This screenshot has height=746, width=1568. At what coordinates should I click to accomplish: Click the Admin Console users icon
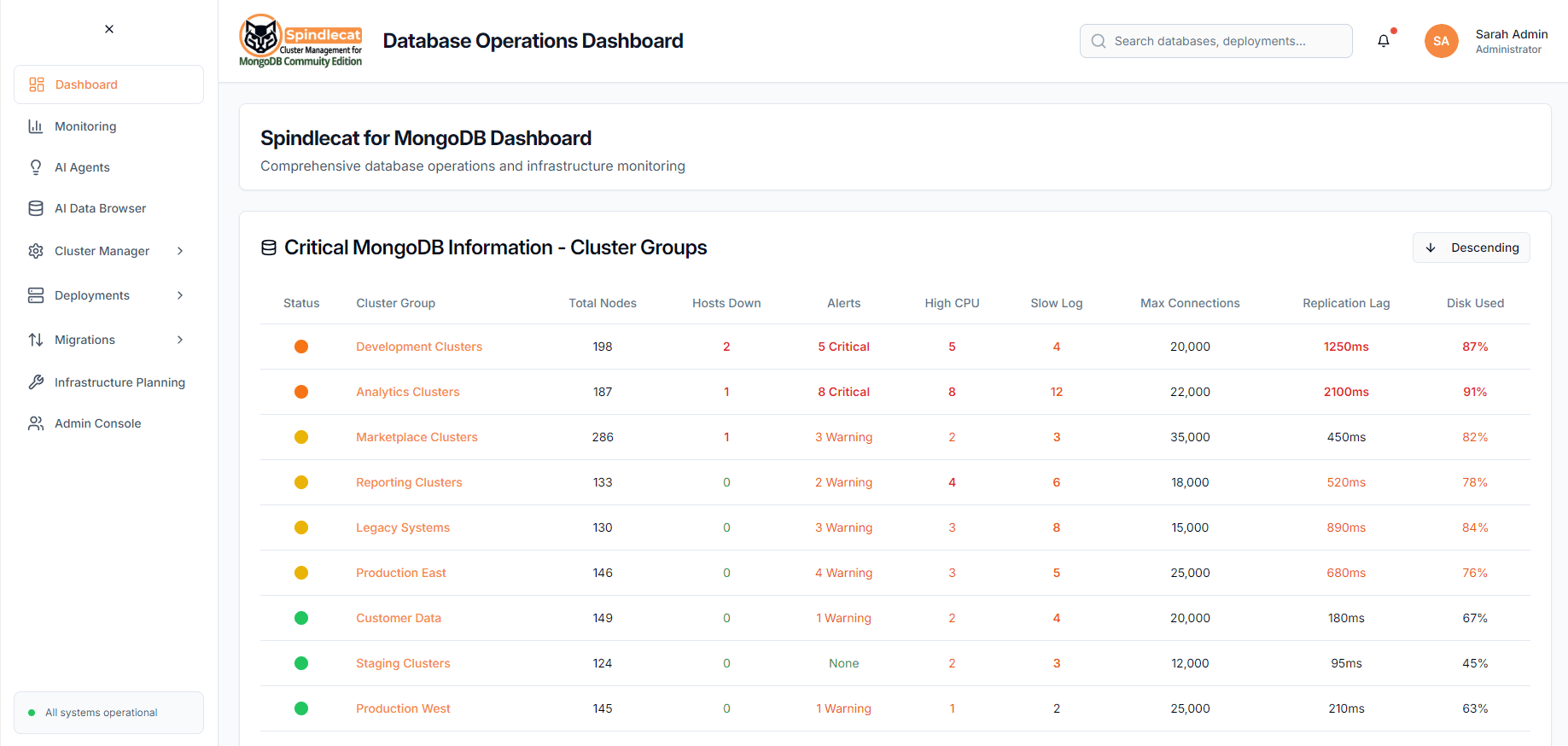[x=36, y=423]
